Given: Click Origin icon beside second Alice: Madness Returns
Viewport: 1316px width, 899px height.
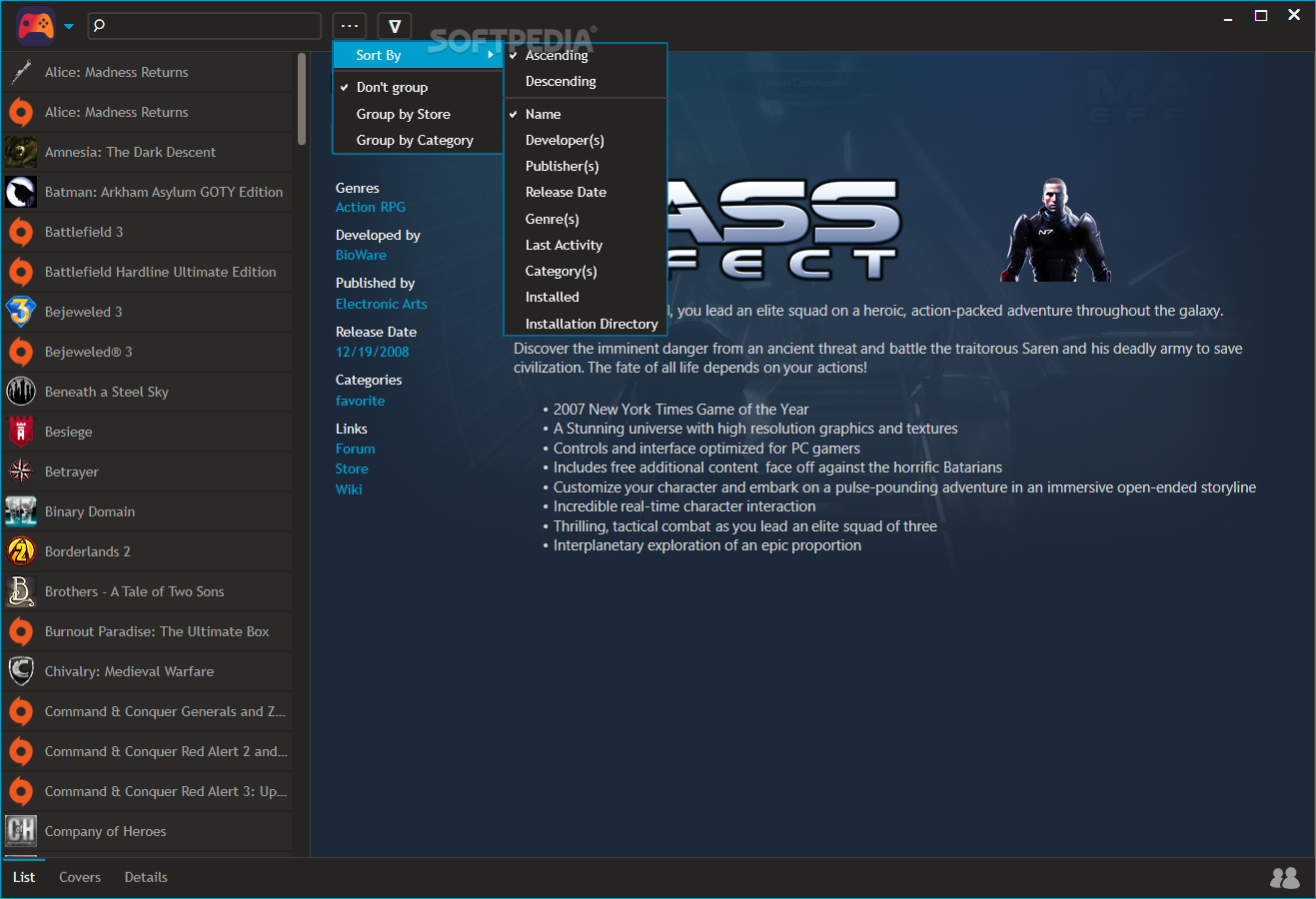Looking at the screenshot, I should pos(21,112).
